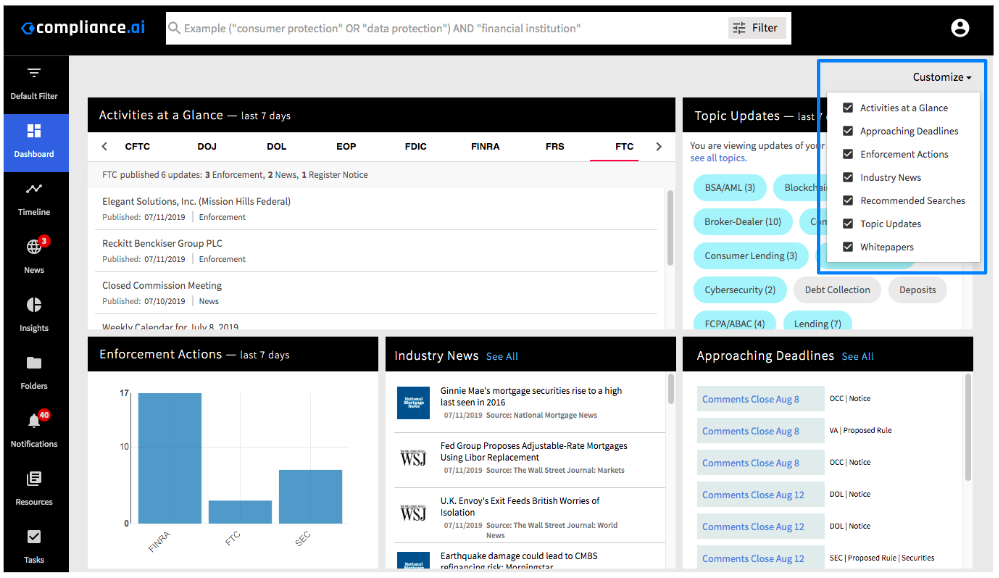
Task: Uncheck Approaching Deadlines checkbox
Action: 847,131
